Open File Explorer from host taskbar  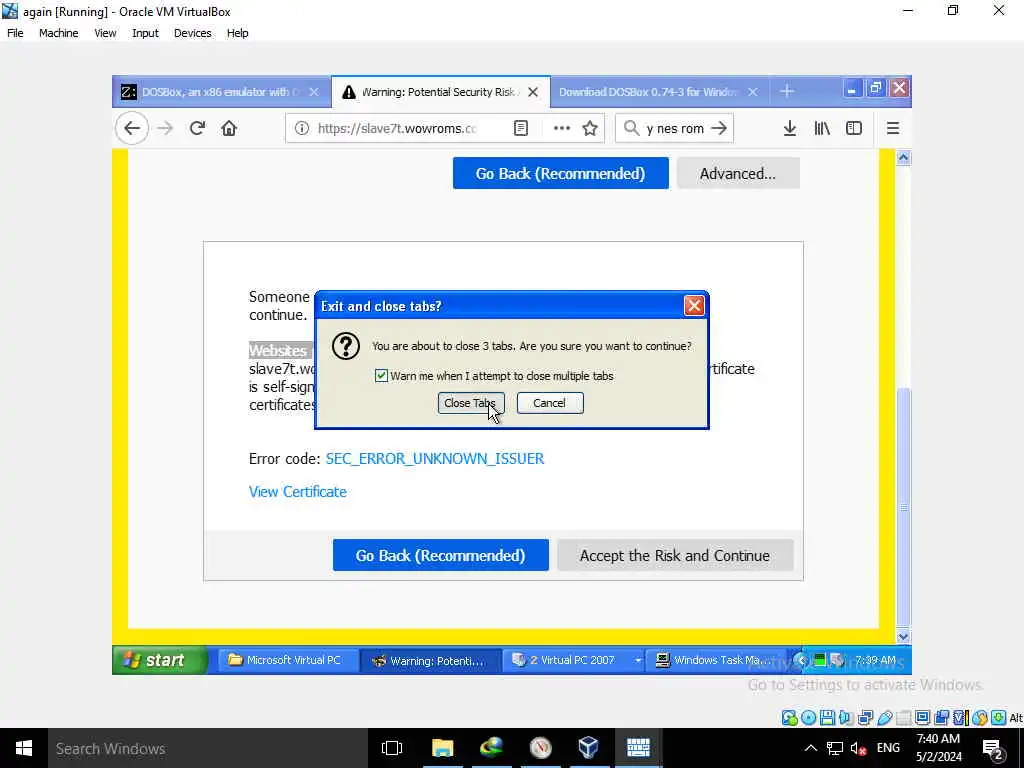tap(442, 748)
